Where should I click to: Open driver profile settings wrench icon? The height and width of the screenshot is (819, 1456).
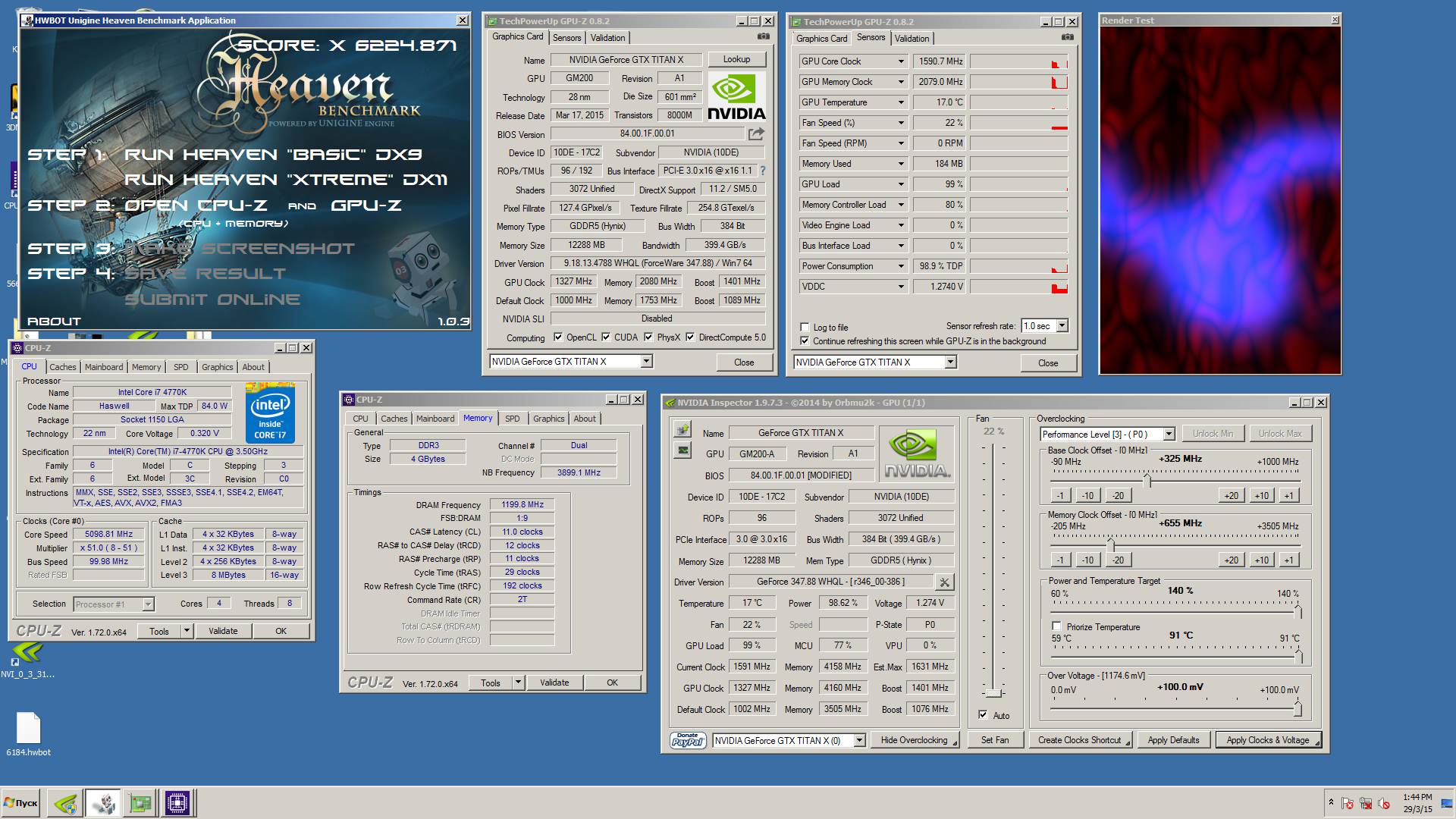click(x=944, y=582)
